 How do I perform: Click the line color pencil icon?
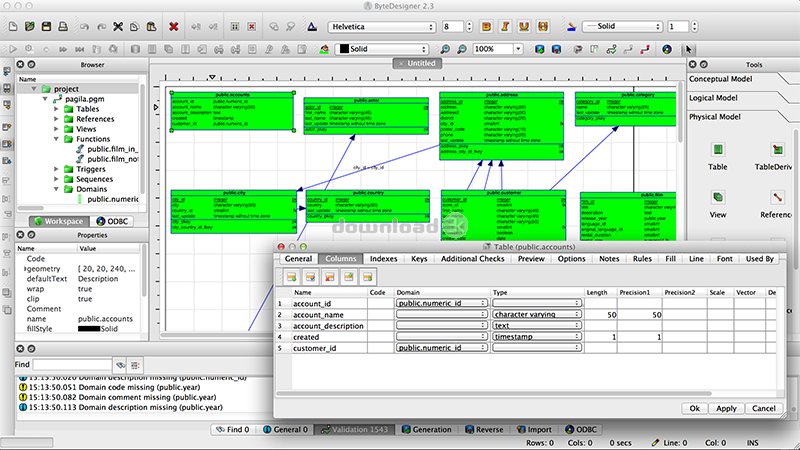[x=571, y=27]
